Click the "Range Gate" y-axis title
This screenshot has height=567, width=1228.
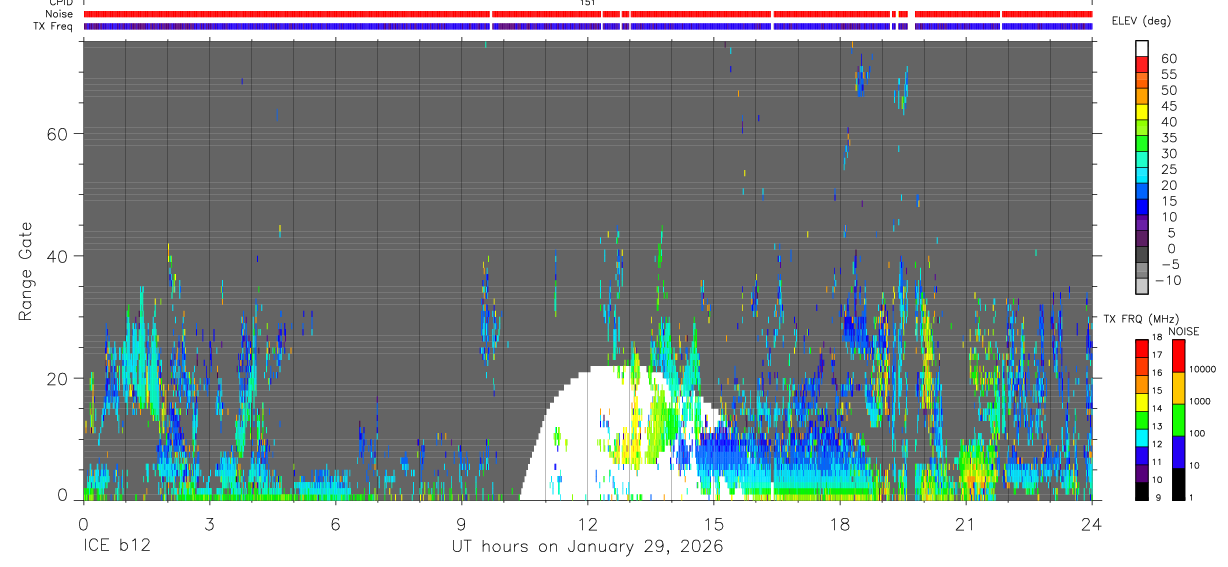click(24, 272)
